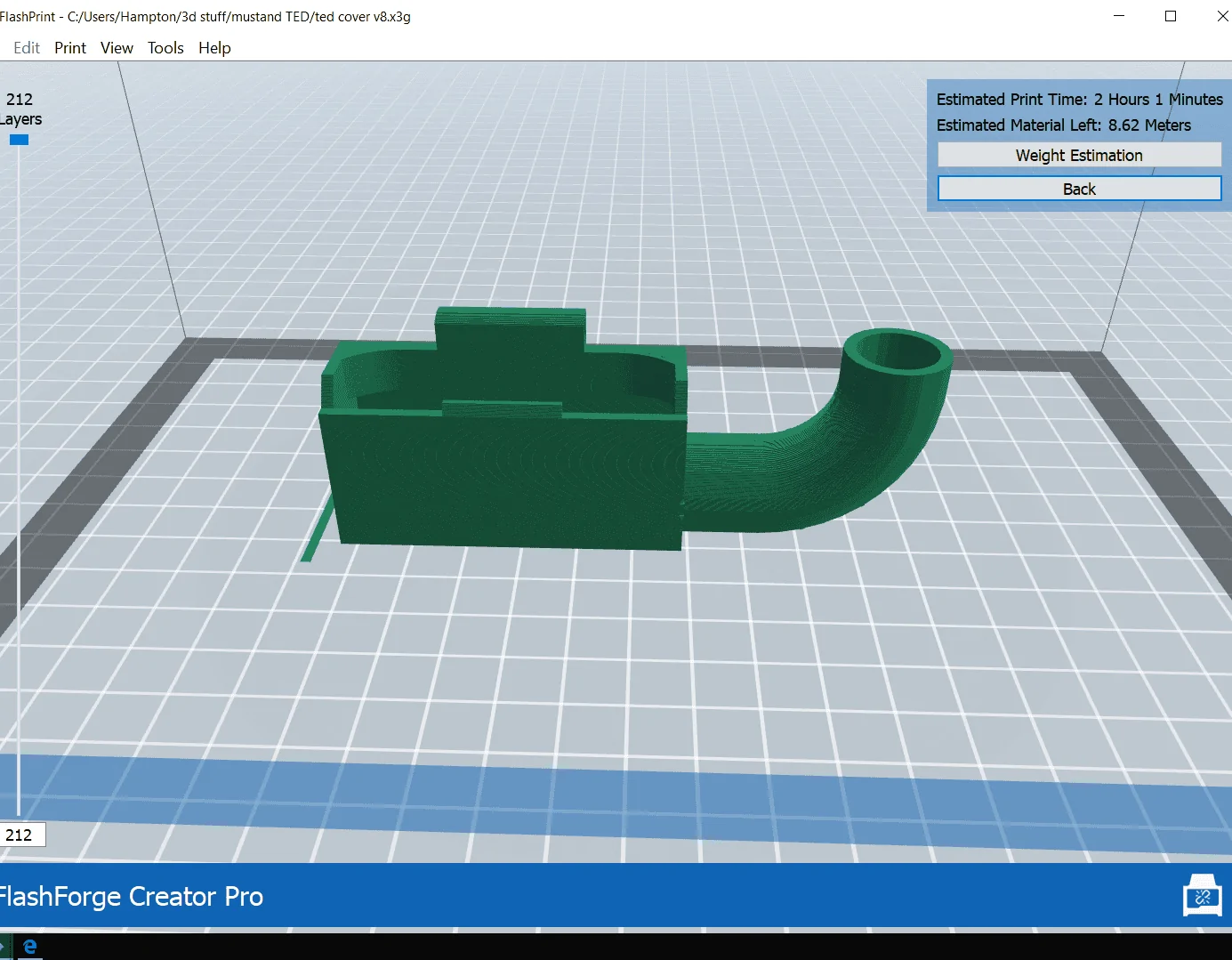This screenshot has height=960, width=1232.
Task: Click the Estimated Material Left text
Action: pyautogui.click(x=1063, y=125)
